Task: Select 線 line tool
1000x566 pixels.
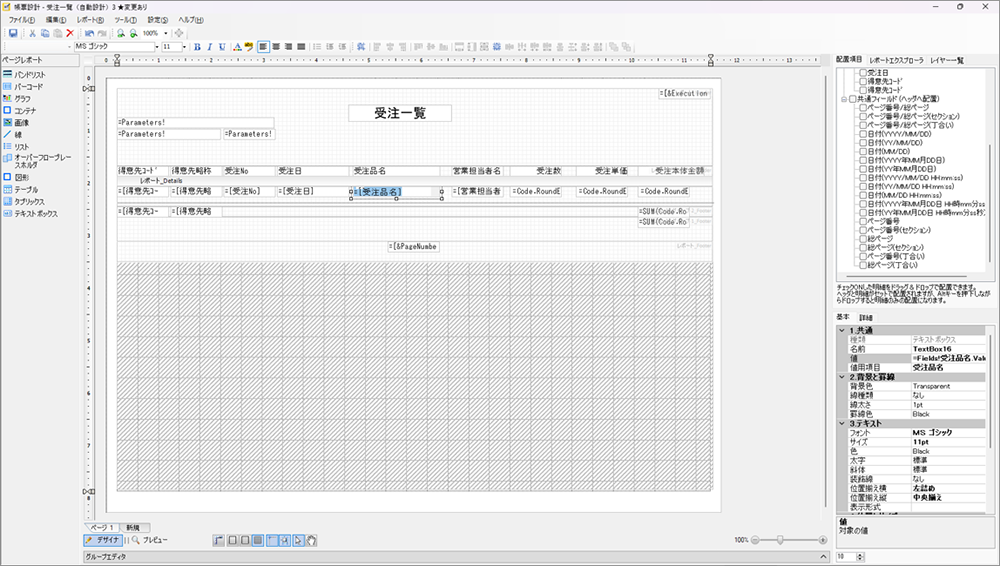Action: [13, 135]
